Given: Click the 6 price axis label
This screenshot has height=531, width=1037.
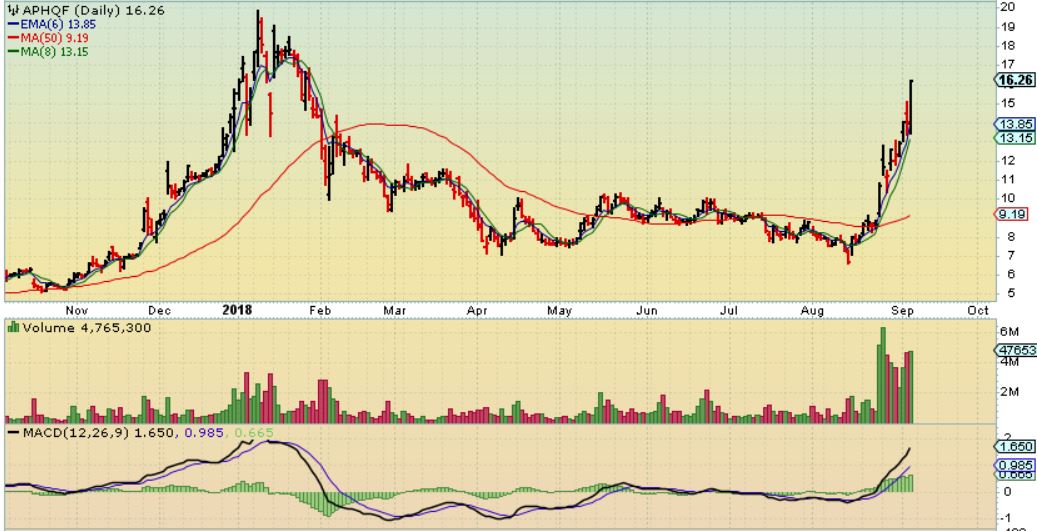Looking at the screenshot, I should 1011,274.
